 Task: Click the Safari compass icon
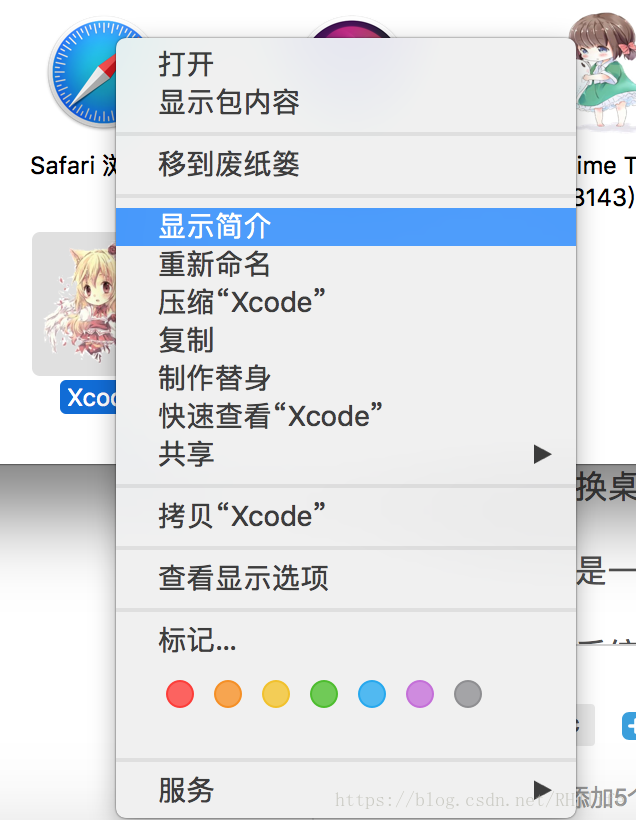[84, 72]
